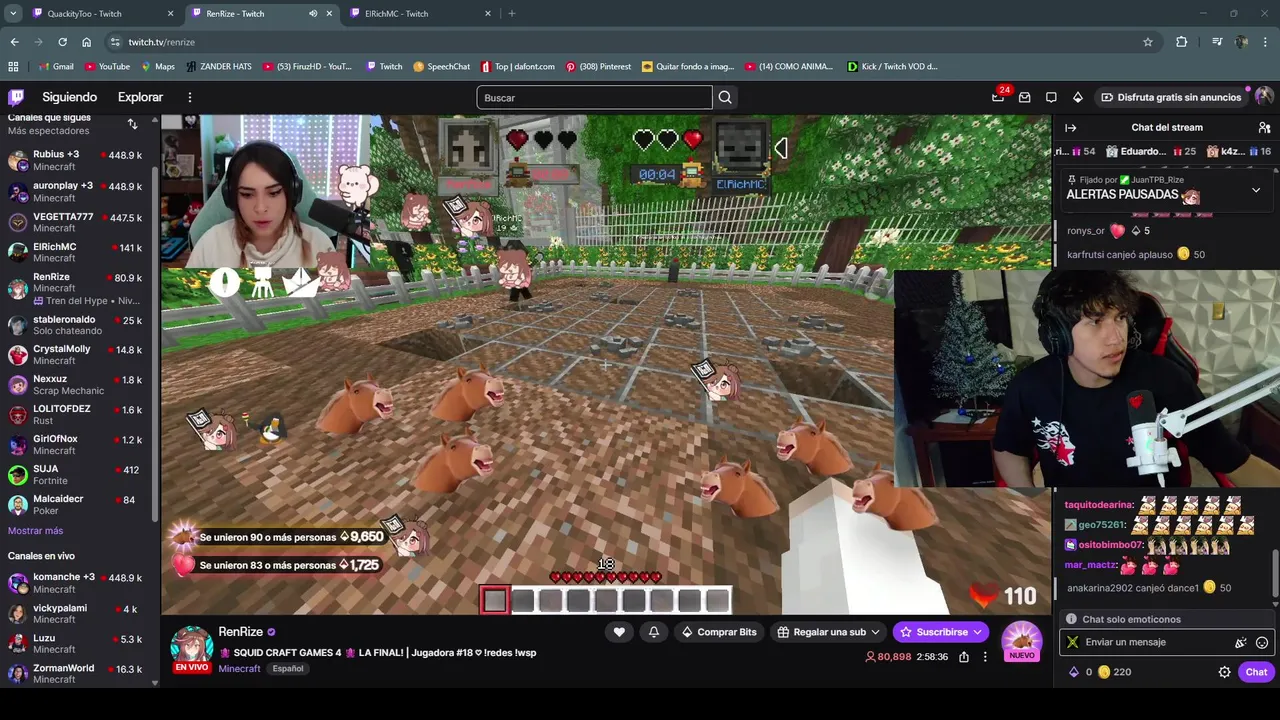Open RenRize channel name link

click(x=240, y=632)
